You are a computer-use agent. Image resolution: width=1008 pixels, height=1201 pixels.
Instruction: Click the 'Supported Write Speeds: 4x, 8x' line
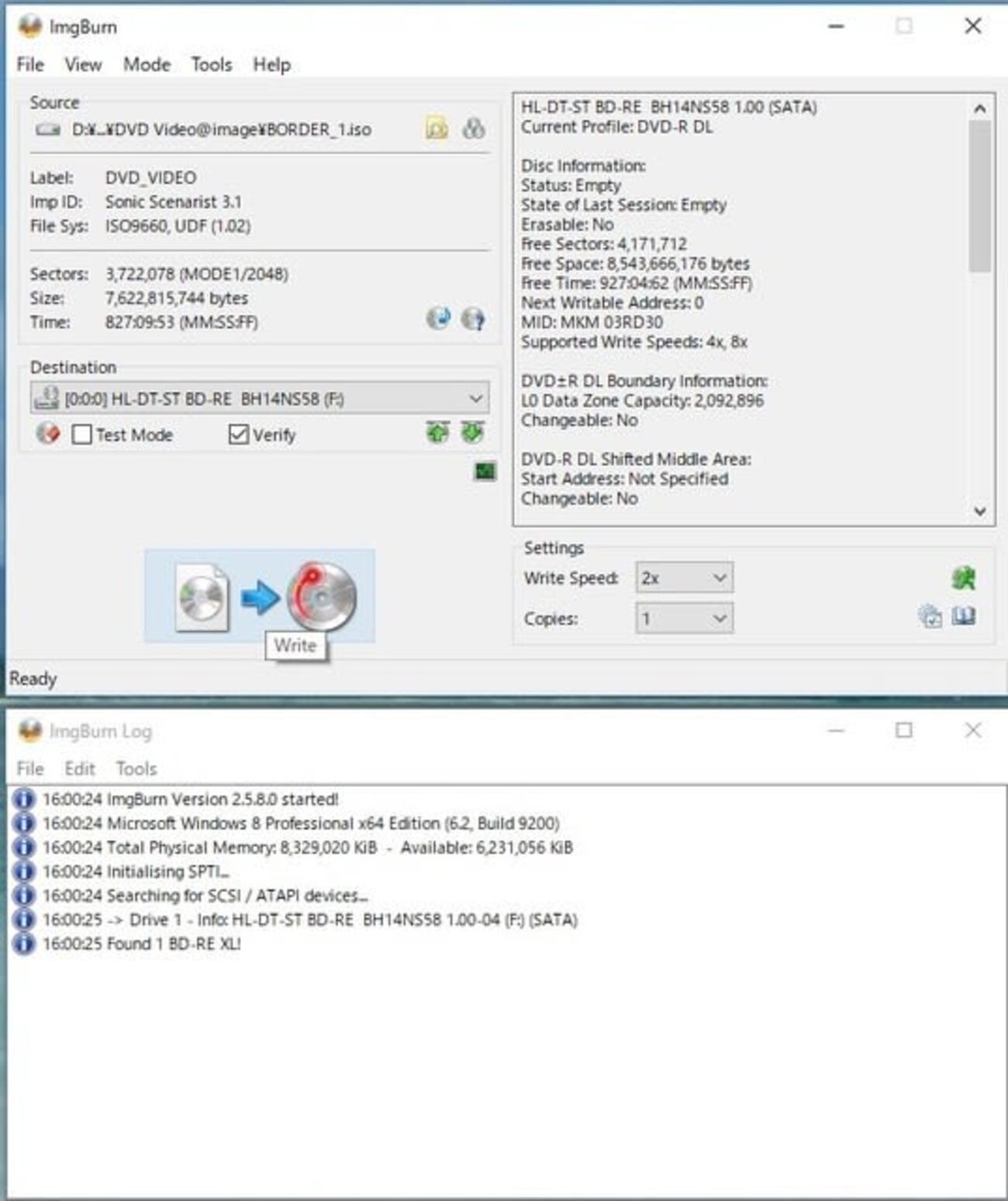point(634,342)
